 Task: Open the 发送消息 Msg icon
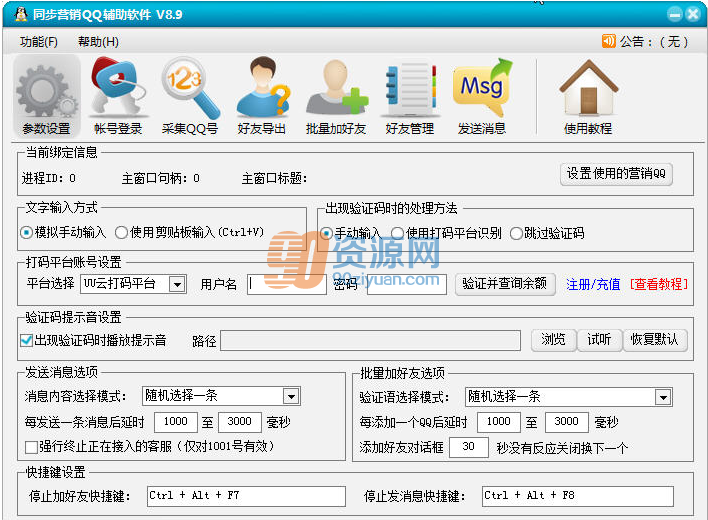[x=482, y=97]
